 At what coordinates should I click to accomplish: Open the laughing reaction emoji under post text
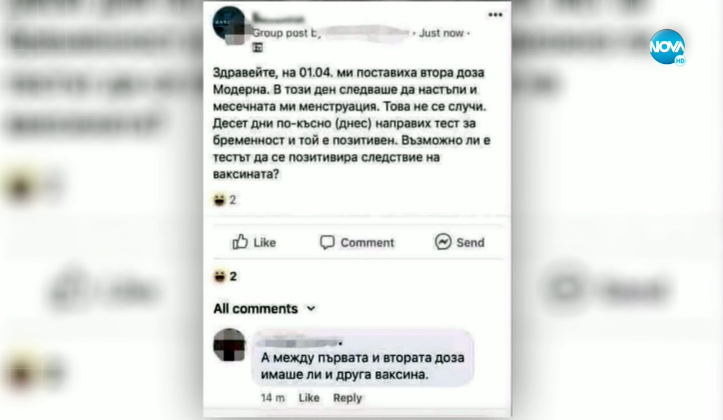[219, 200]
